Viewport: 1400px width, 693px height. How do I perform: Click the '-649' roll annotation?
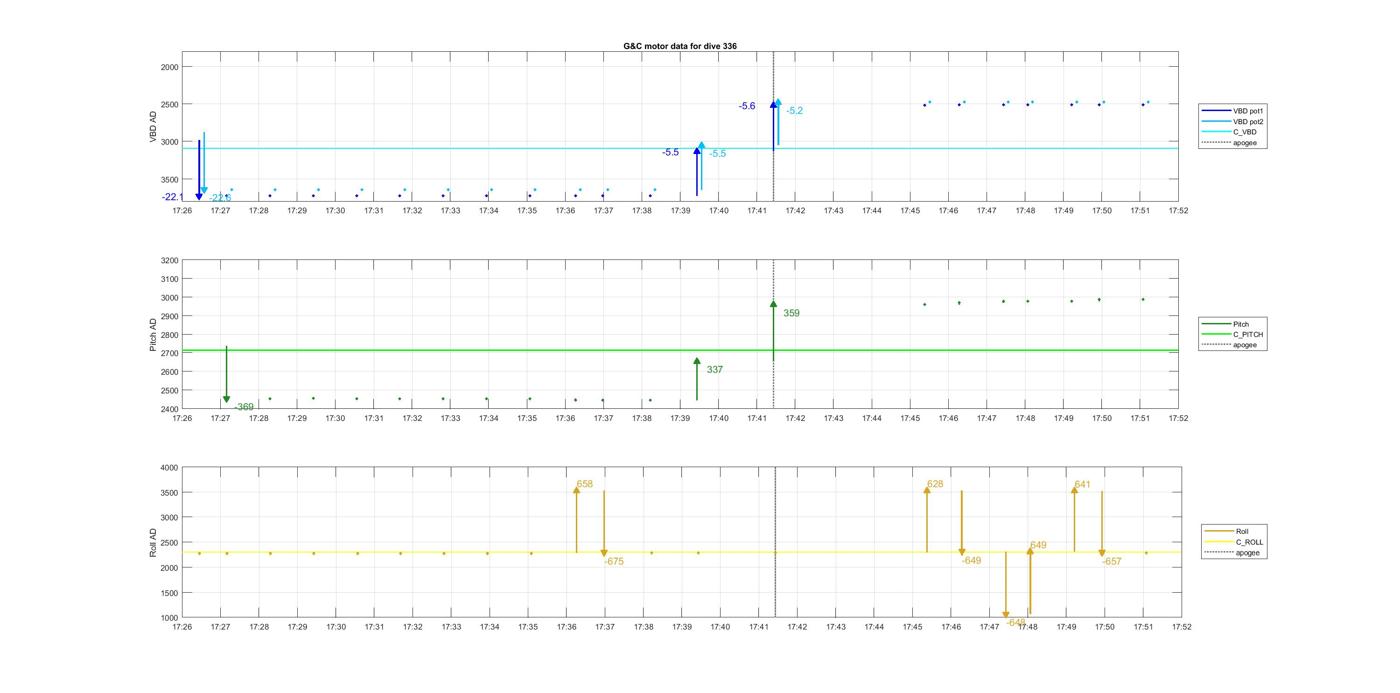click(x=971, y=561)
